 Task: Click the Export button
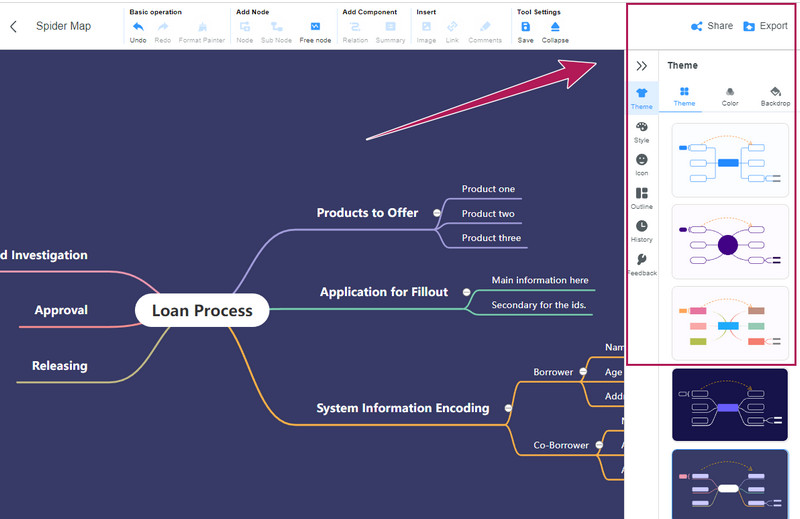(765, 26)
